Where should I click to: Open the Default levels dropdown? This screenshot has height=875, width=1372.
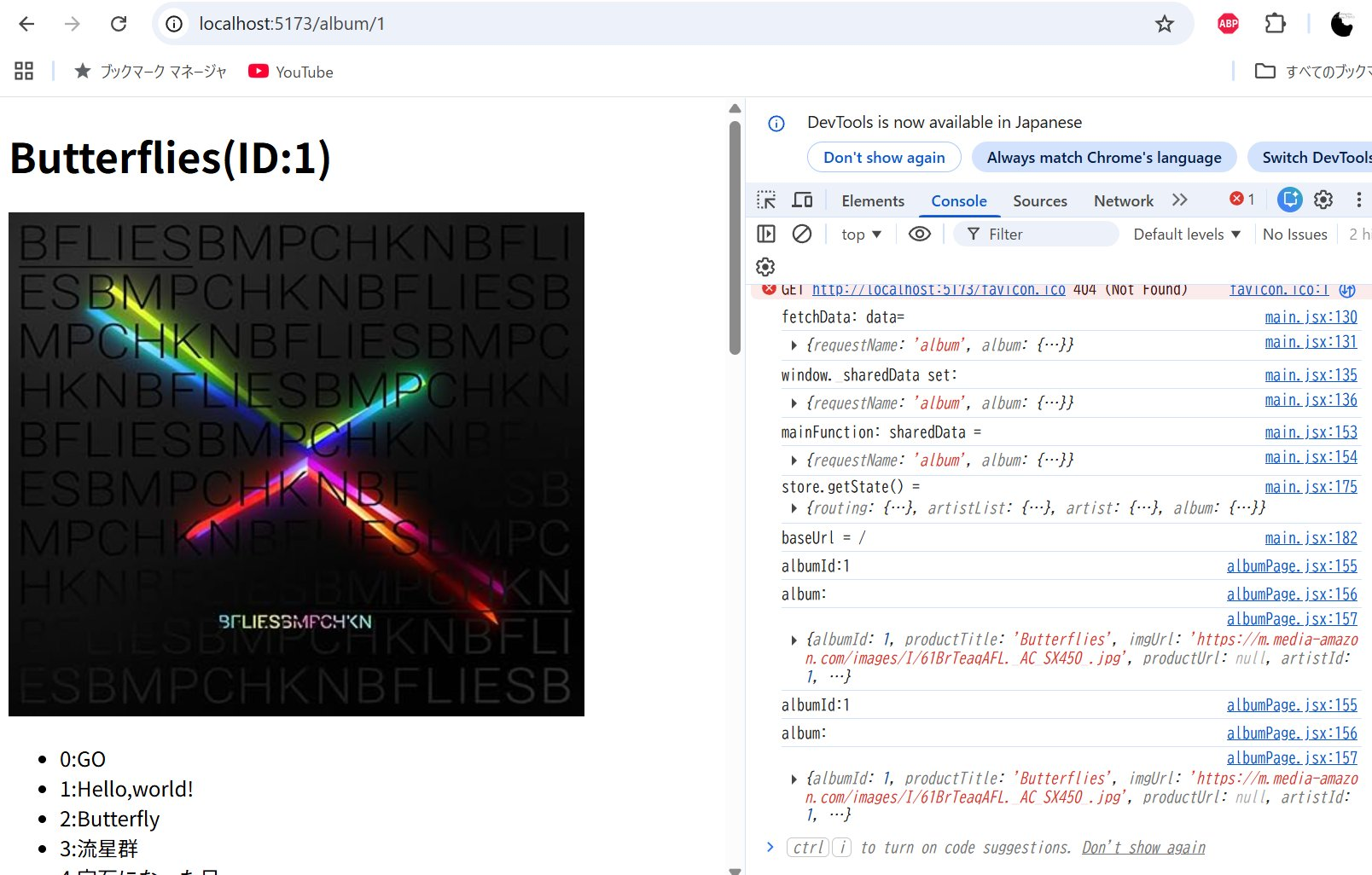(1187, 234)
